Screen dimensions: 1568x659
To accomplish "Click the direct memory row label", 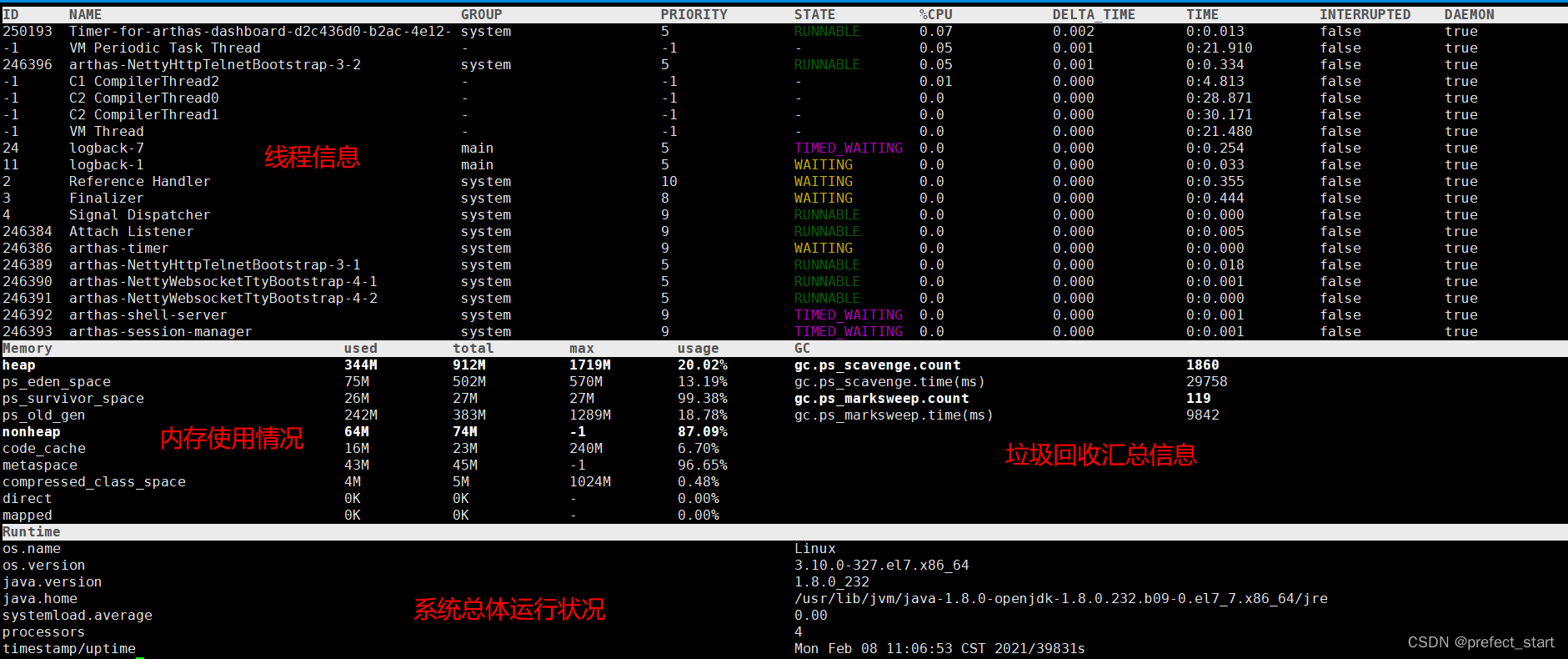I will [28, 499].
